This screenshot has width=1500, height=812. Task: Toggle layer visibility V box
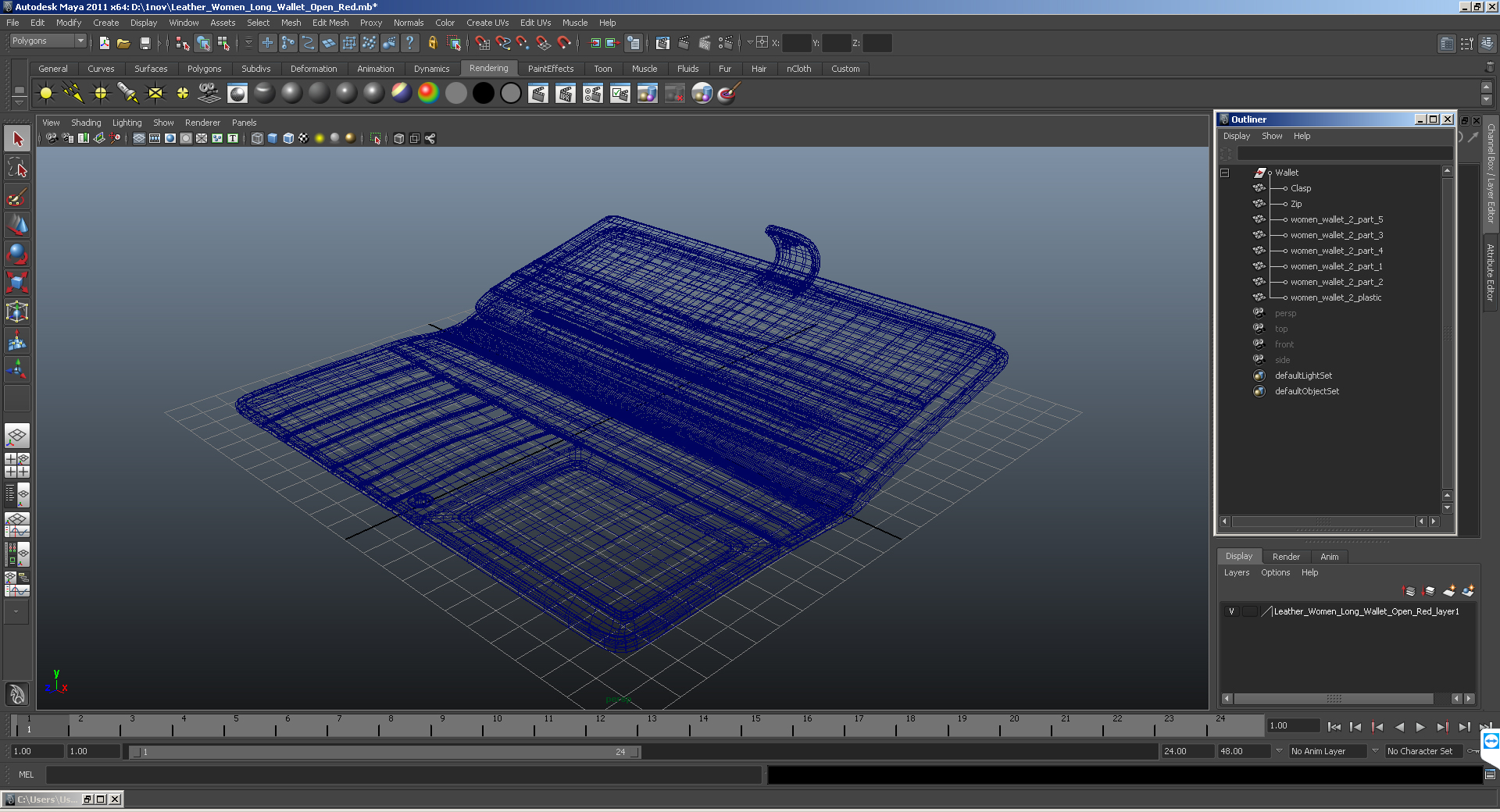tap(1232, 611)
